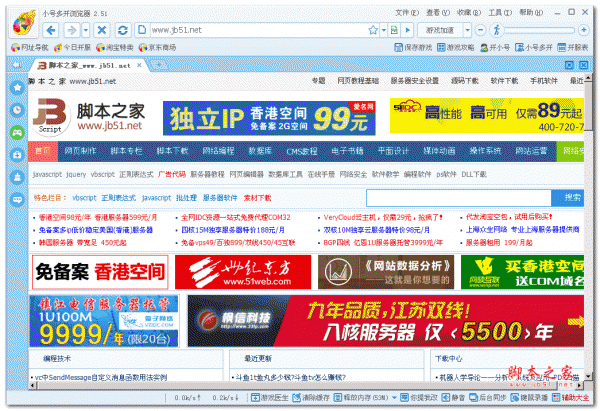
Task: Toggle 后台同步 in status bar
Action: [x=488, y=398]
